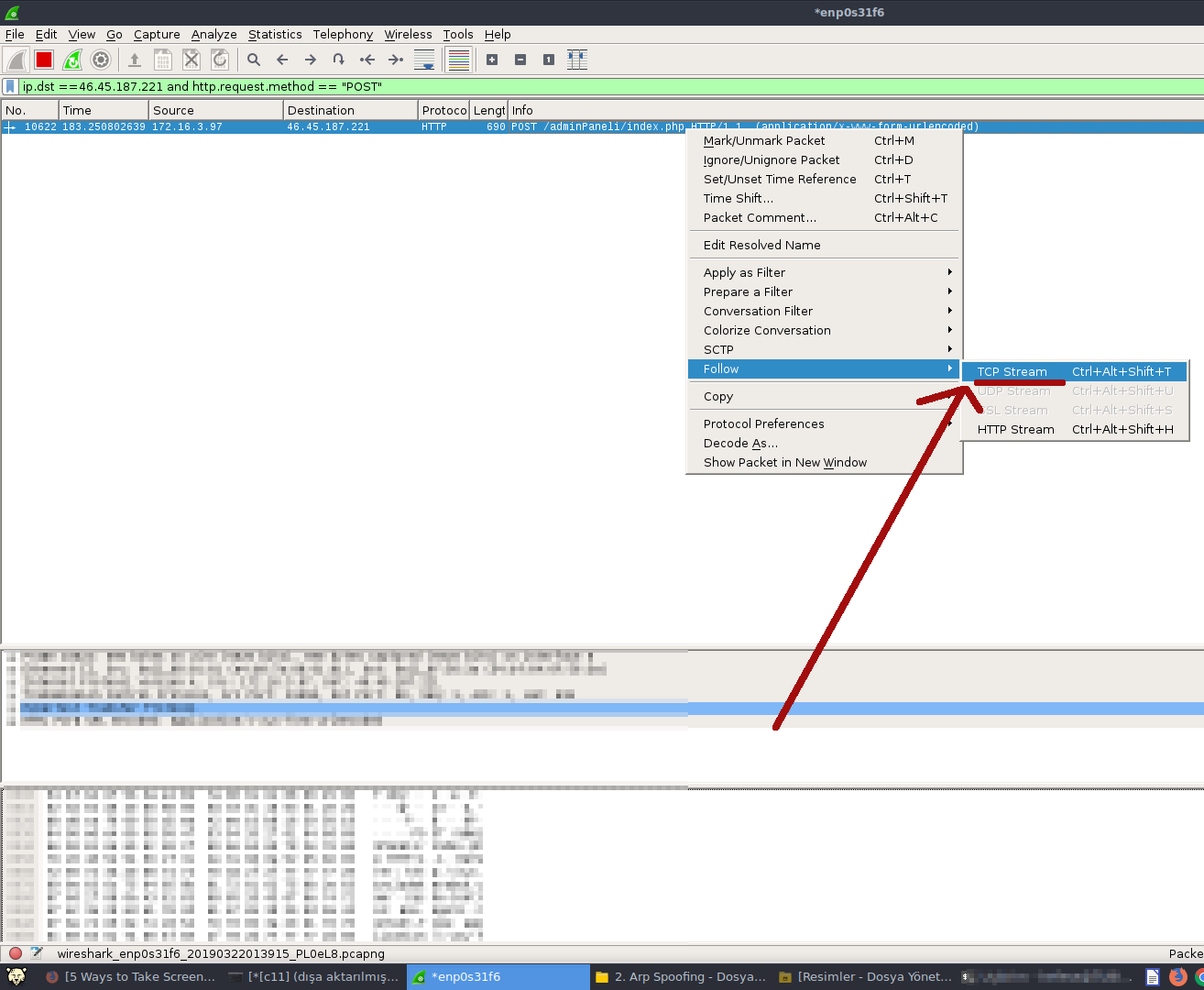Select Show Packet in New Window
This screenshot has width=1204, height=990.
825,462
